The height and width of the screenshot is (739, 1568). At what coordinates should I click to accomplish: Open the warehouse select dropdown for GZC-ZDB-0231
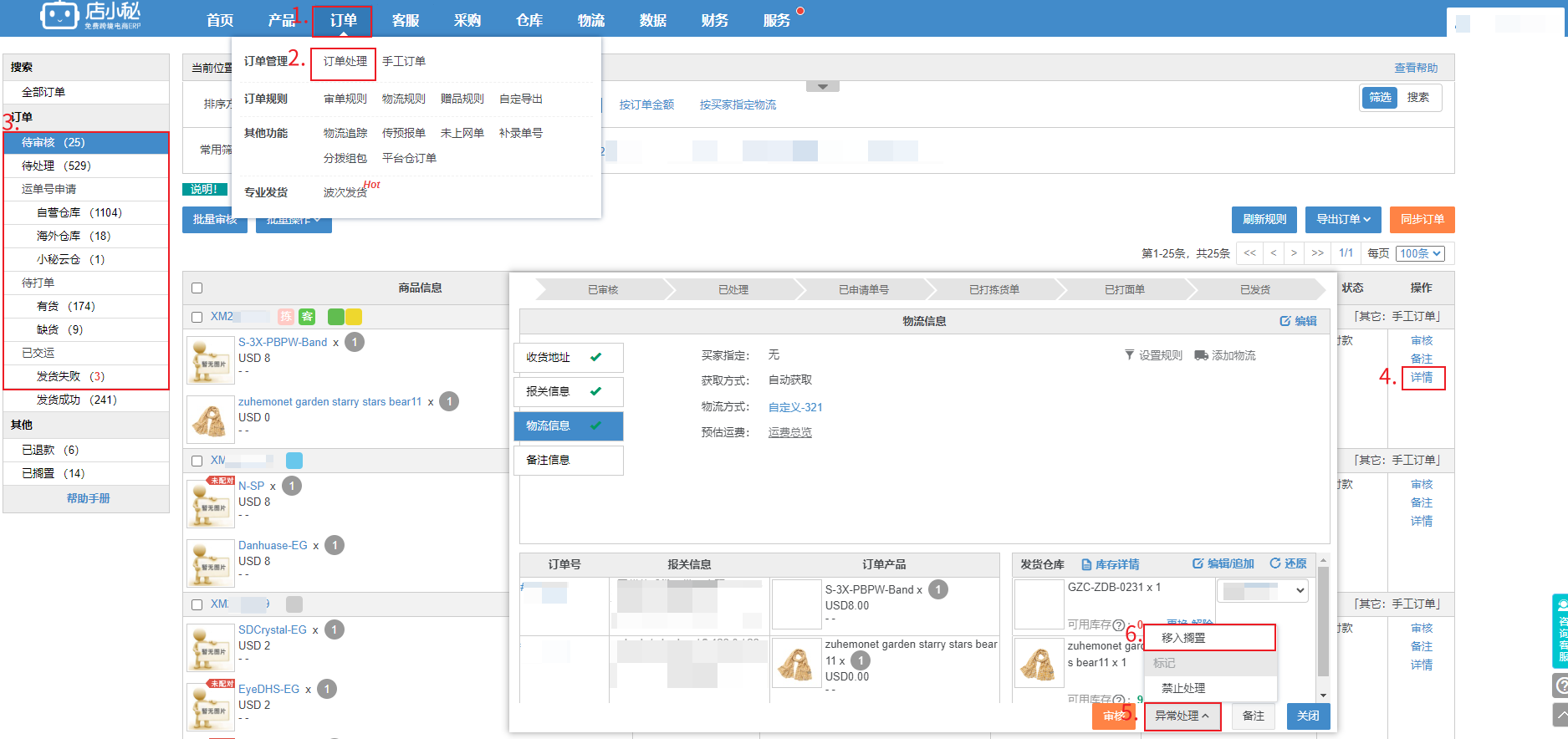(x=1262, y=590)
